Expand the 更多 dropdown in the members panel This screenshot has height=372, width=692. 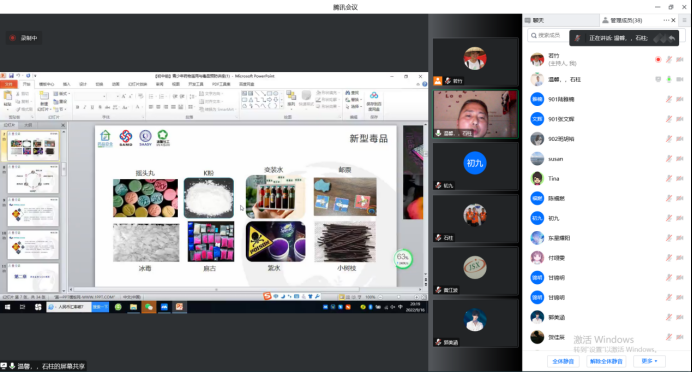(x=649, y=361)
